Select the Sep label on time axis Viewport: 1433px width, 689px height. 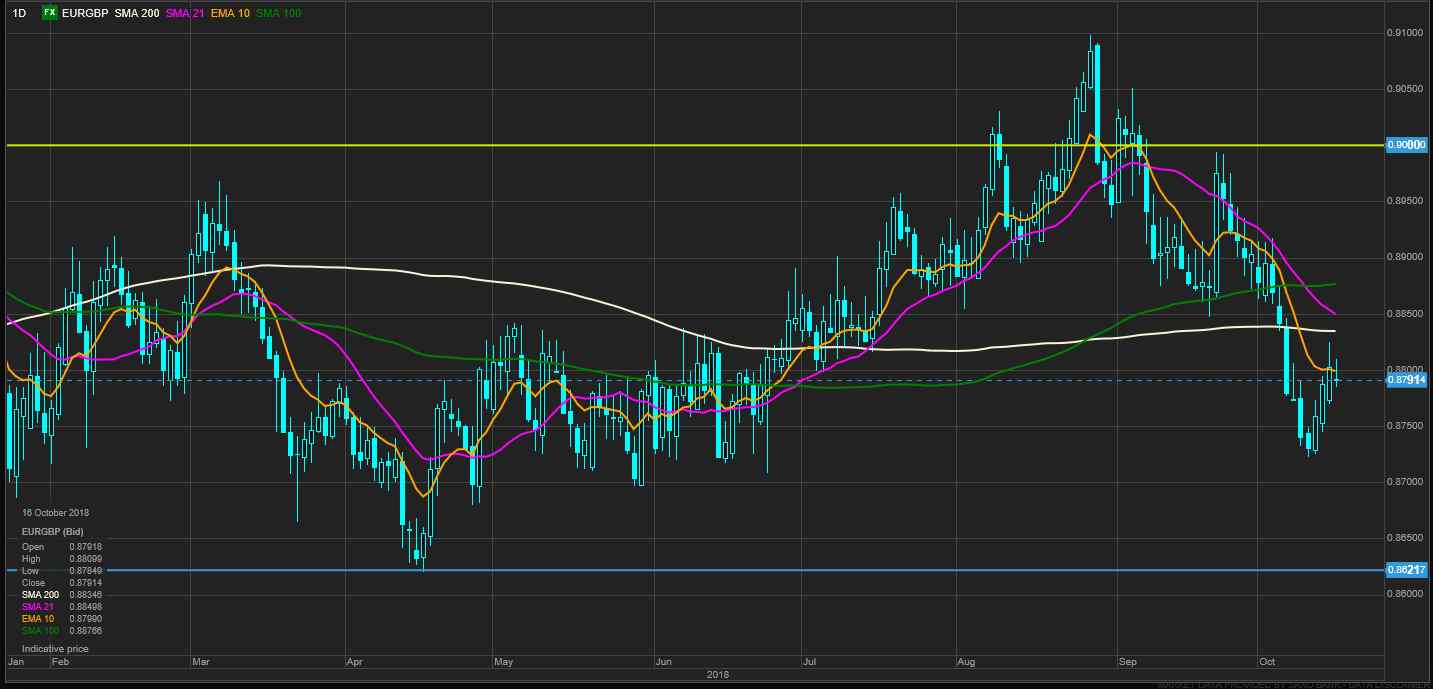coord(1128,662)
